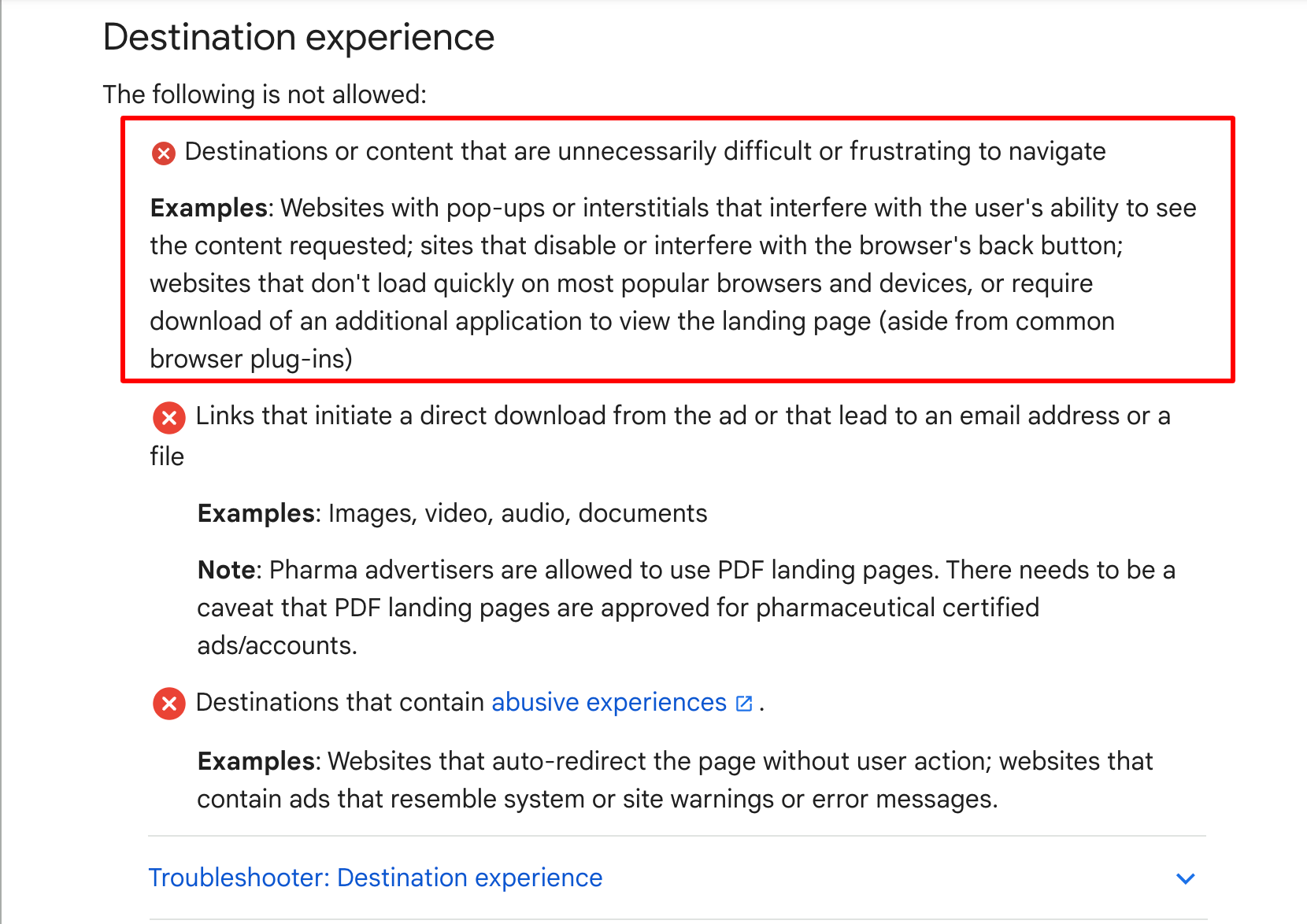Click the 'Destination experience' page heading
1307x924 pixels.
[299, 37]
